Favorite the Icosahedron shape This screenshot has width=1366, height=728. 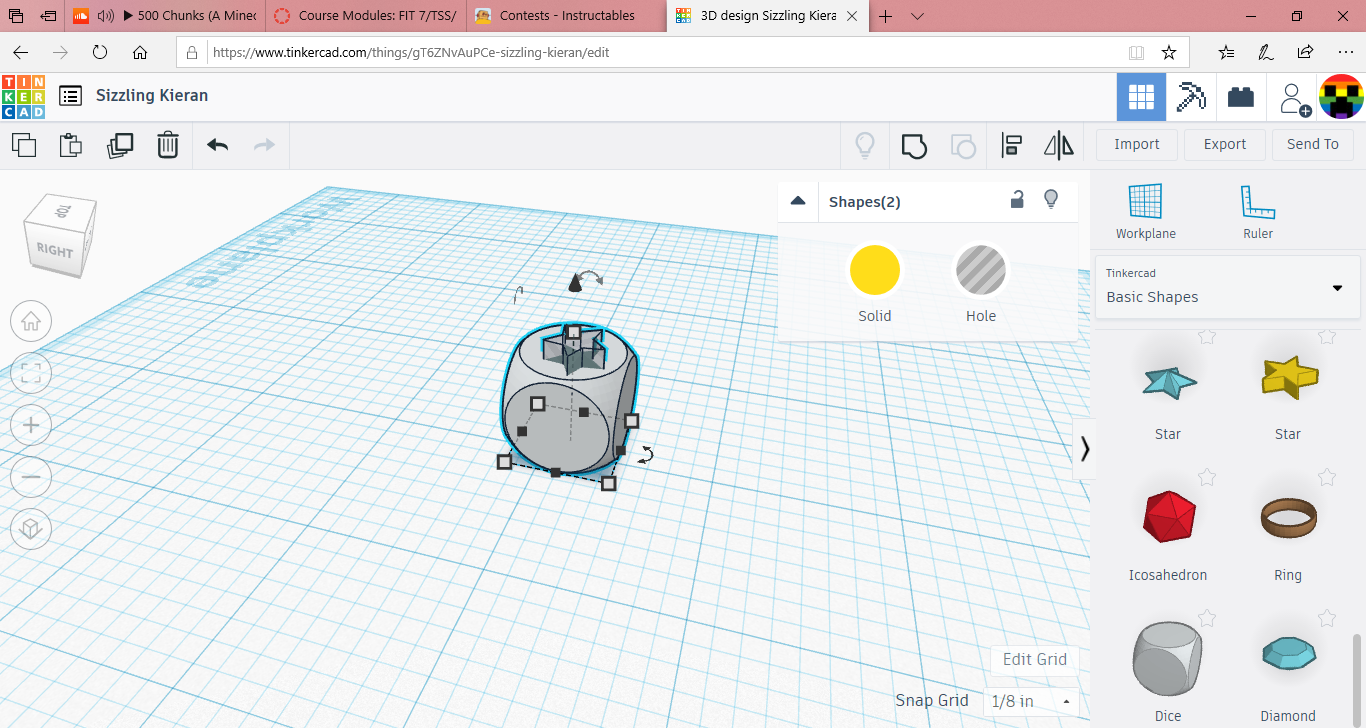1207,478
